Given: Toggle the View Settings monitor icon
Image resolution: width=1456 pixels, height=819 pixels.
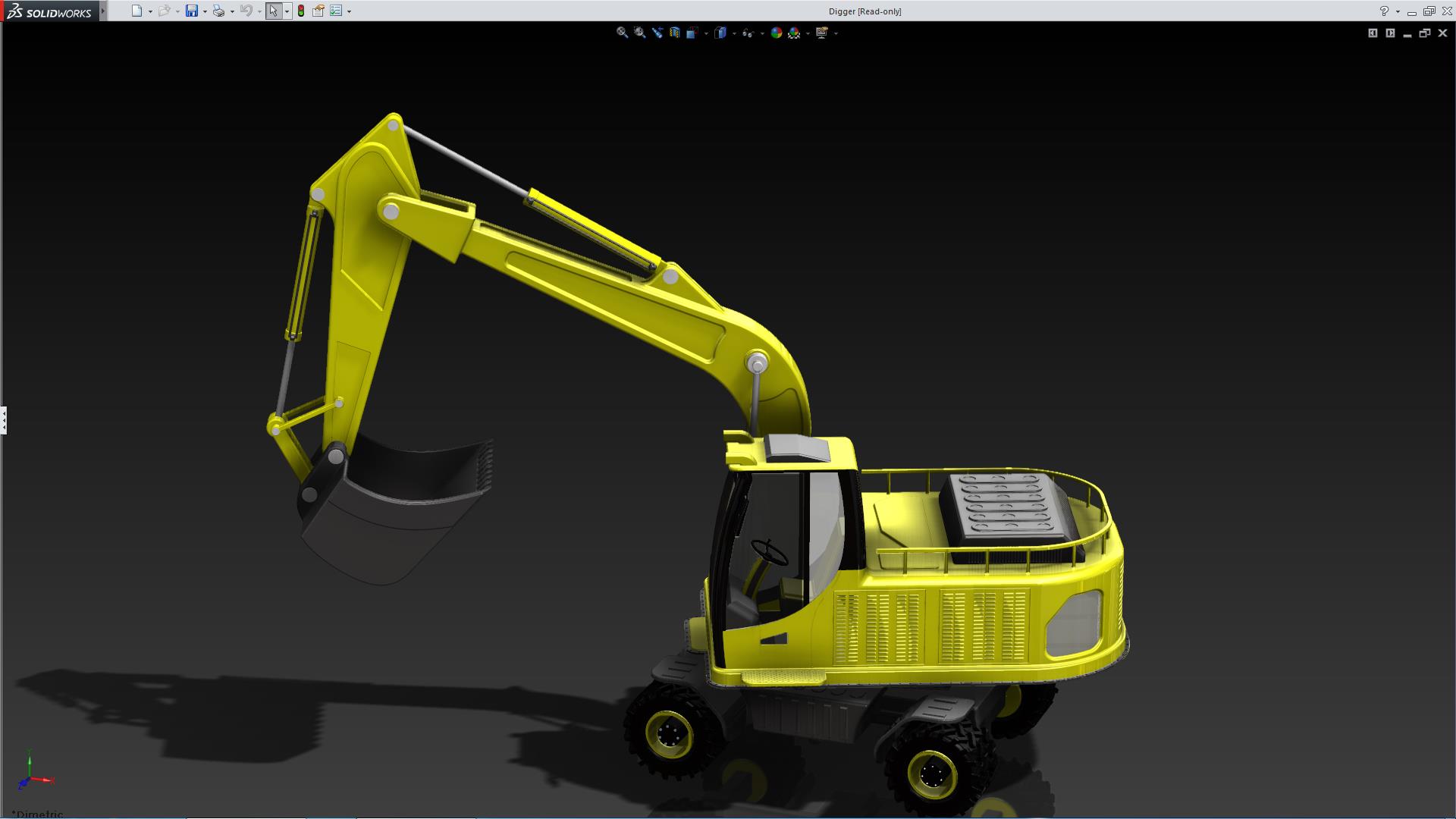Looking at the screenshot, I should pos(822,33).
